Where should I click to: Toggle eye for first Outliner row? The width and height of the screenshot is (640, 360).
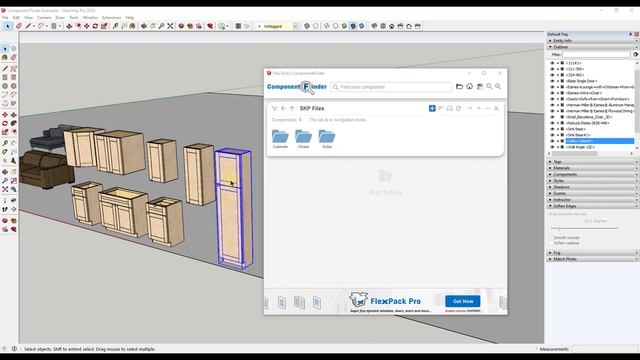pyautogui.click(x=552, y=63)
